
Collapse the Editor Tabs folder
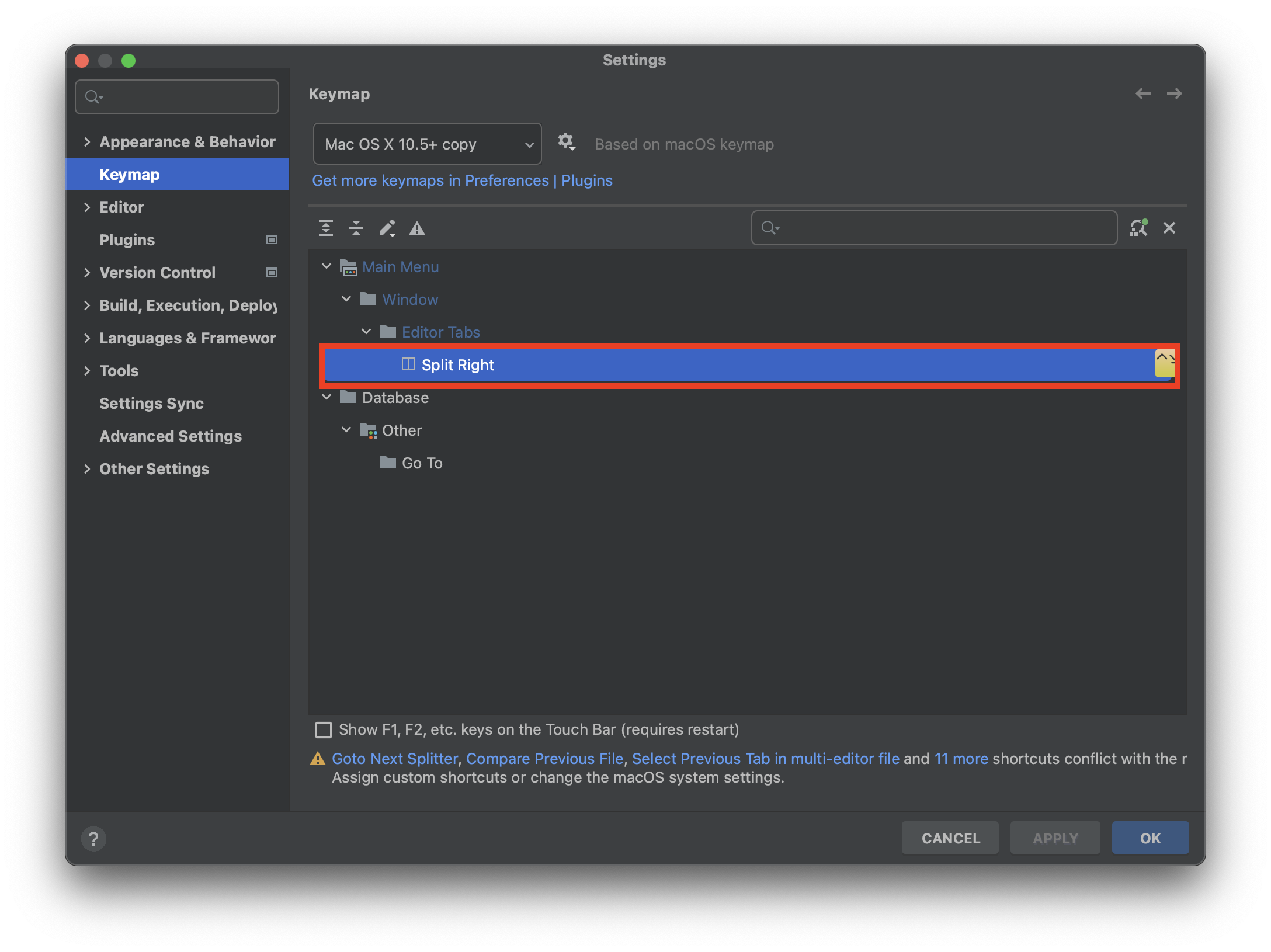pos(366,332)
